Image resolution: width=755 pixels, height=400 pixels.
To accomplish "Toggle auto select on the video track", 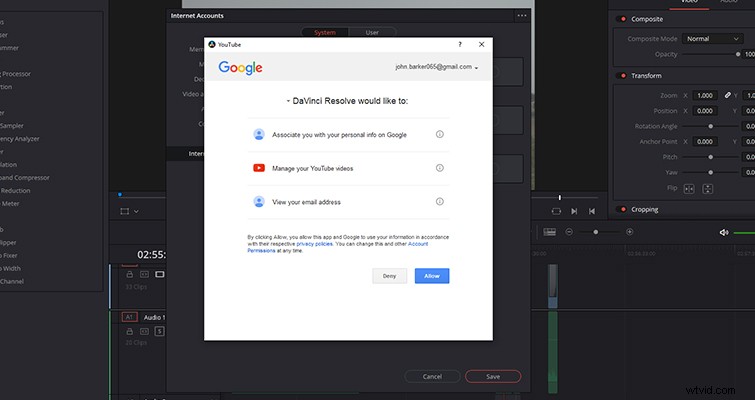I will 144,274.
